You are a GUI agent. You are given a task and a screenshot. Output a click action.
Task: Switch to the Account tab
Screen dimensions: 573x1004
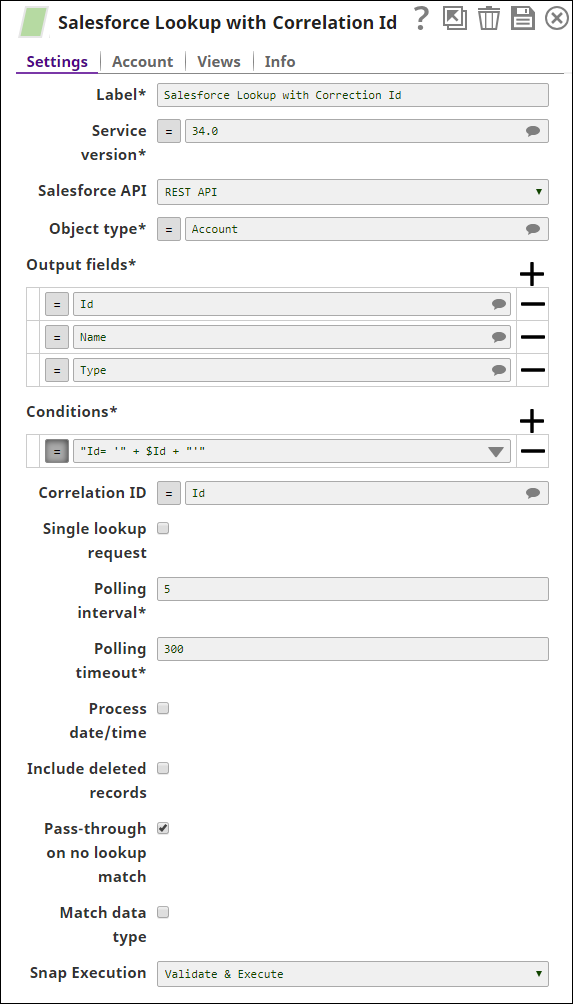142,61
